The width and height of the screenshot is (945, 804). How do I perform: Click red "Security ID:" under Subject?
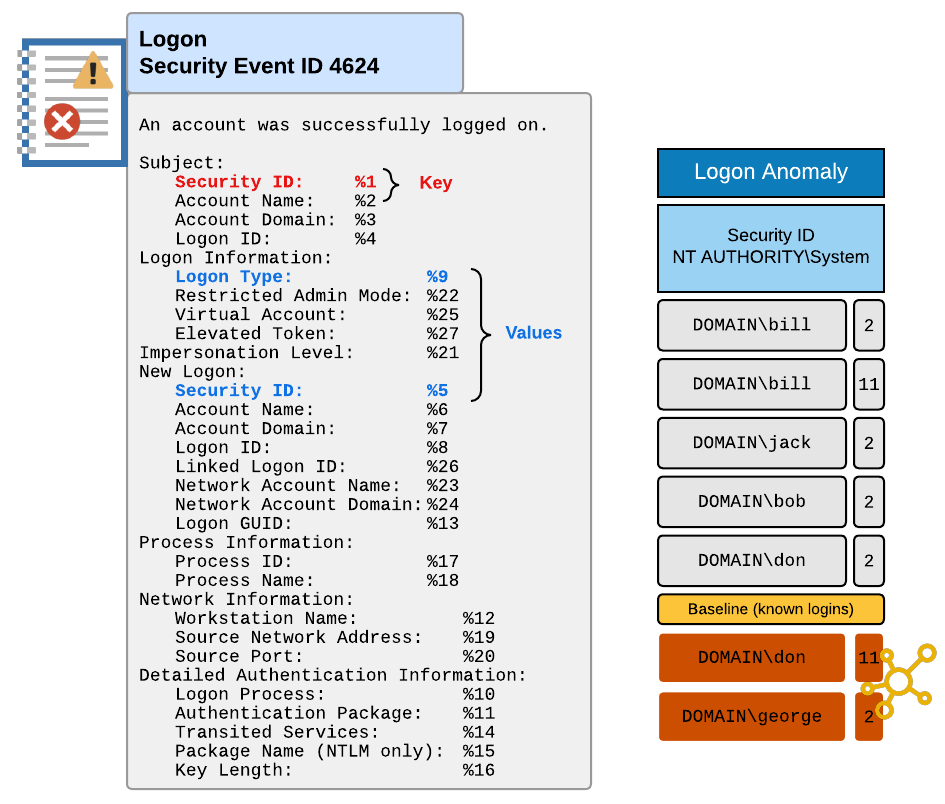pos(239,181)
